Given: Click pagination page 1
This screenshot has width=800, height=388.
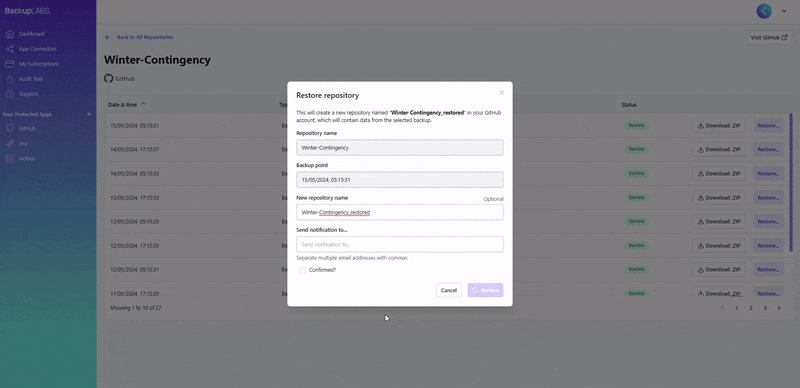Looking at the screenshot, I should 736,308.
